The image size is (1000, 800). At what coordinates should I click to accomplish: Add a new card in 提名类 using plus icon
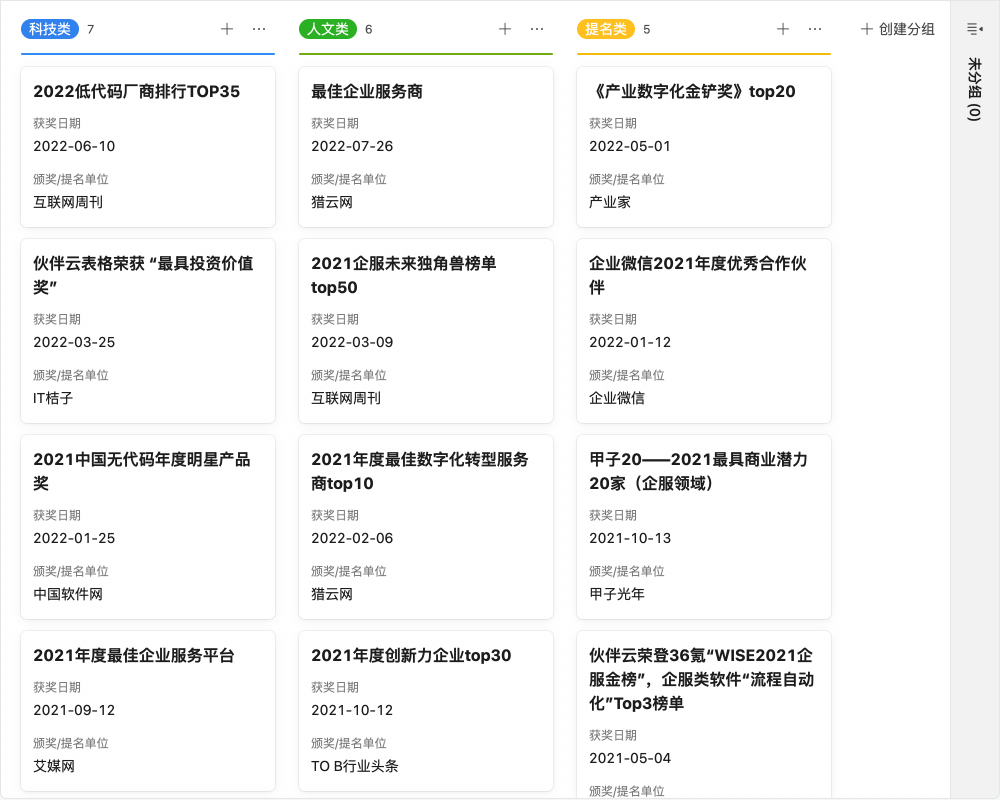(x=783, y=29)
